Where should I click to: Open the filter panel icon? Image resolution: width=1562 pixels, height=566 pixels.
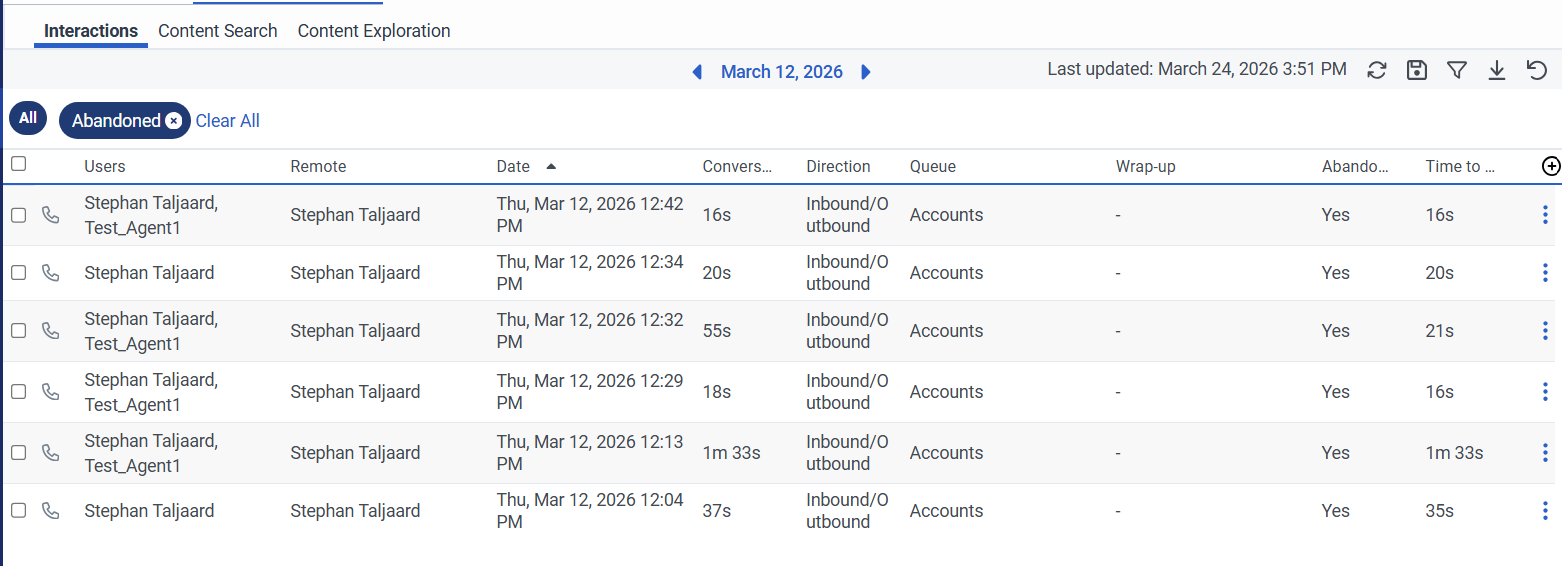pyautogui.click(x=1457, y=70)
